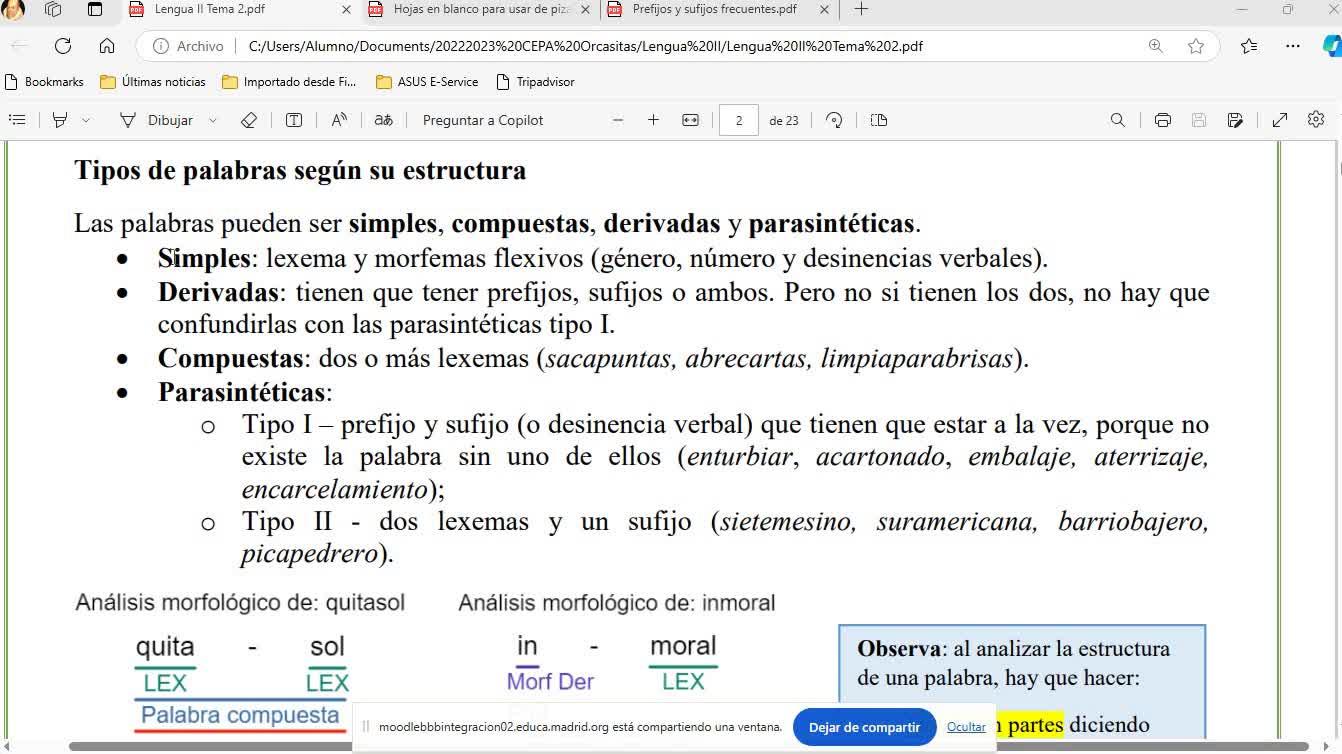Print the PDF document

point(1162,120)
